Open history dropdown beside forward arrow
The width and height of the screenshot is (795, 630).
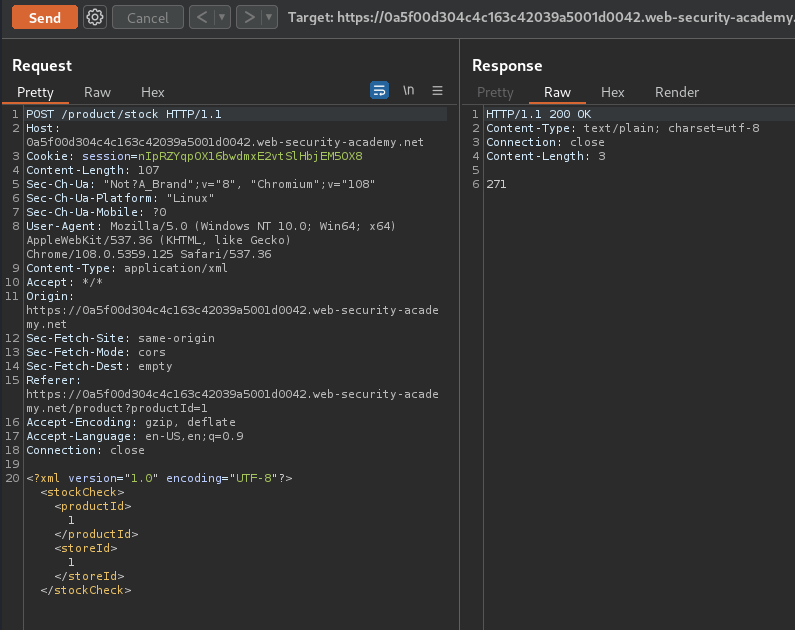coord(269,18)
